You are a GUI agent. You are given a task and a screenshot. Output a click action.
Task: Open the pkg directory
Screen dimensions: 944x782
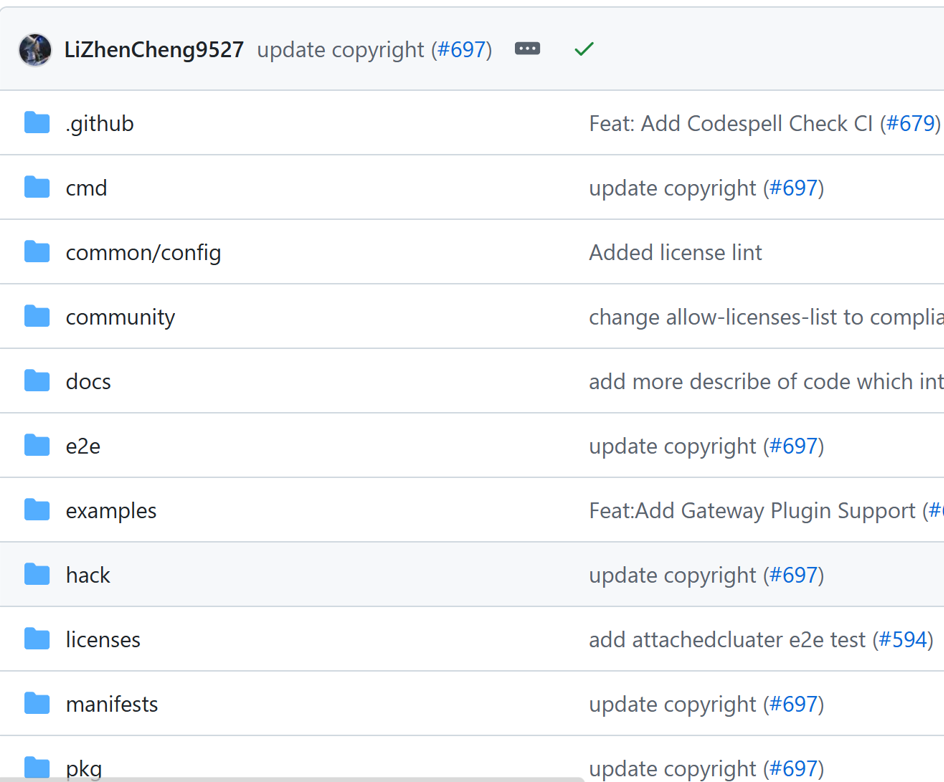click(84, 769)
